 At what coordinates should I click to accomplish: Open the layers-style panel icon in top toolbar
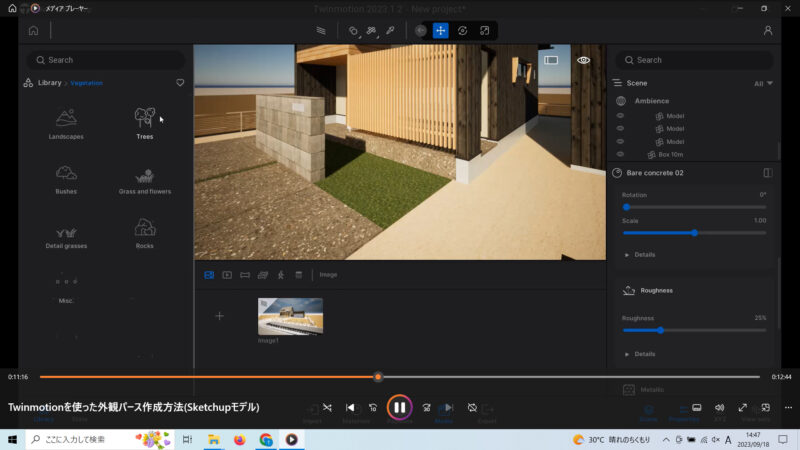(x=321, y=31)
